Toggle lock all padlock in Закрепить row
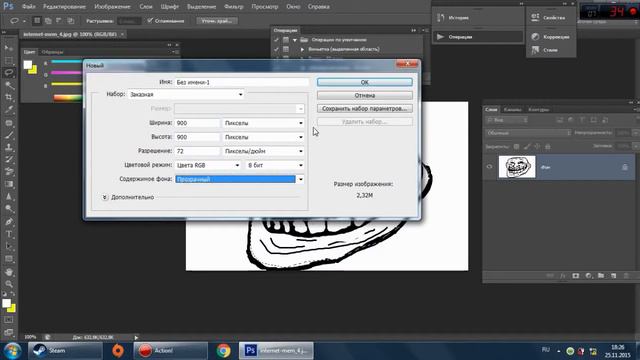 coord(548,146)
